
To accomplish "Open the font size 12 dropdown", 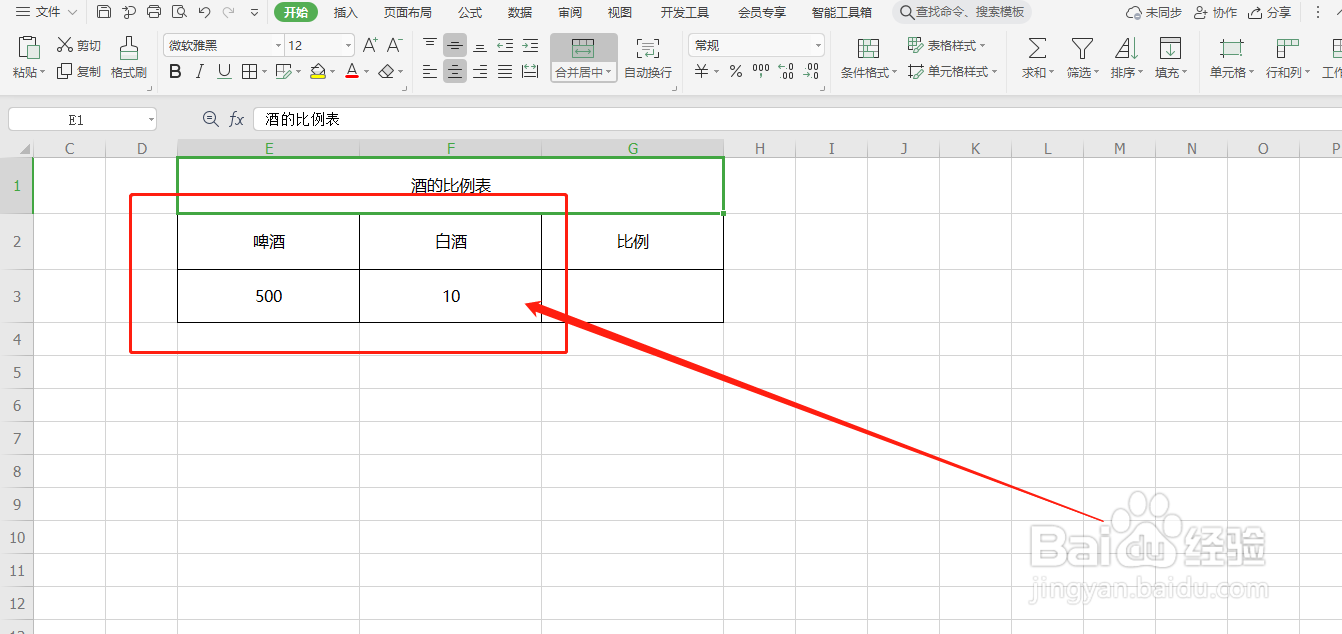I will point(348,46).
